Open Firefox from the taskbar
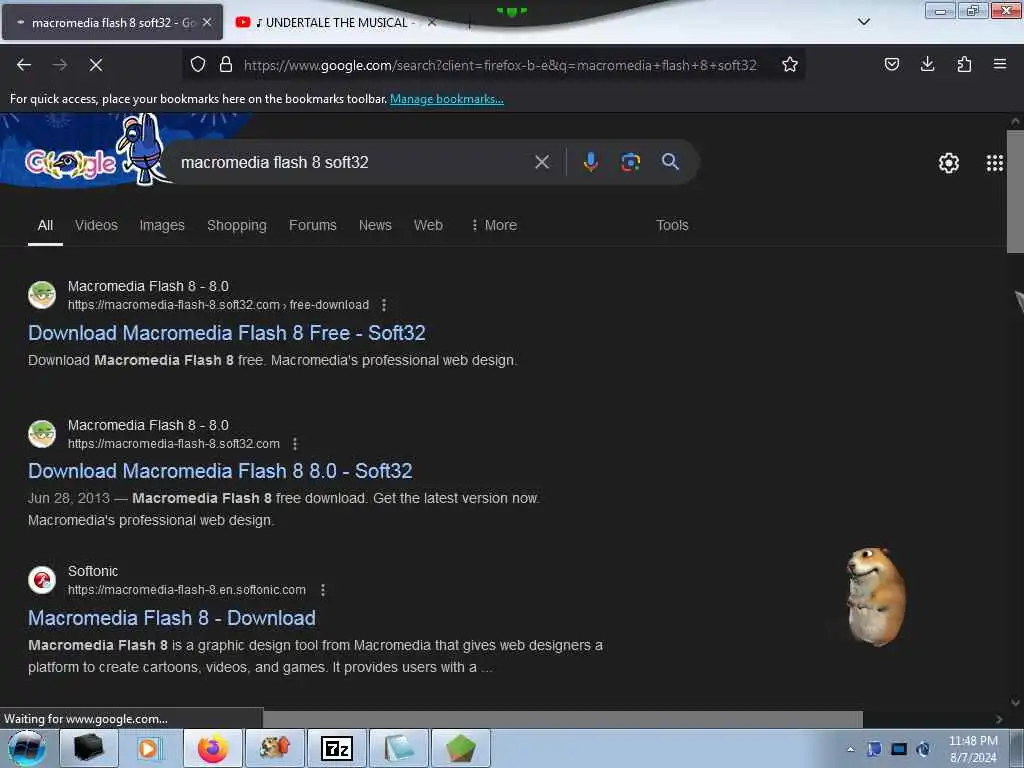1024x768 pixels. [213, 748]
